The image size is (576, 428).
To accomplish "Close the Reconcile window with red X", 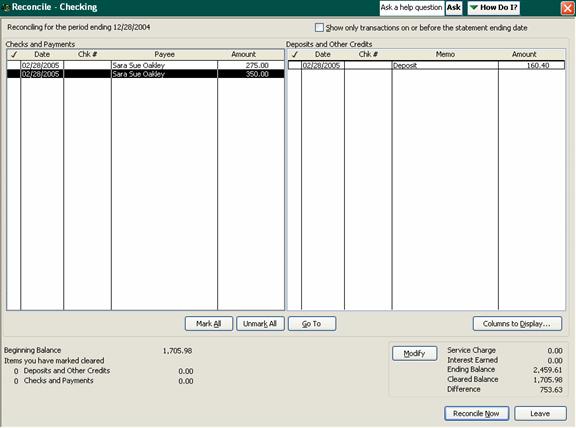I will 568,8.
